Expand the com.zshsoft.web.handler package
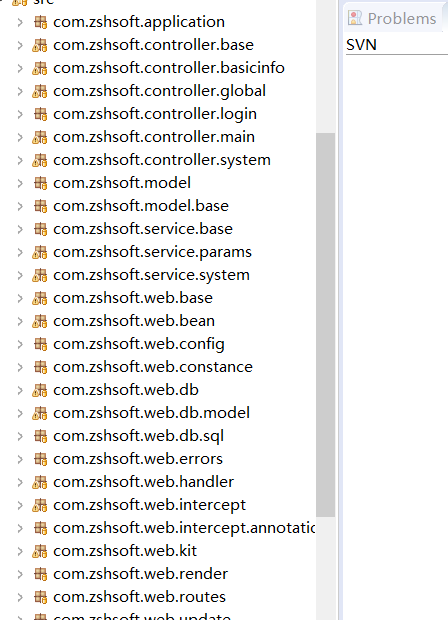448x620 pixels. click(x=20, y=482)
